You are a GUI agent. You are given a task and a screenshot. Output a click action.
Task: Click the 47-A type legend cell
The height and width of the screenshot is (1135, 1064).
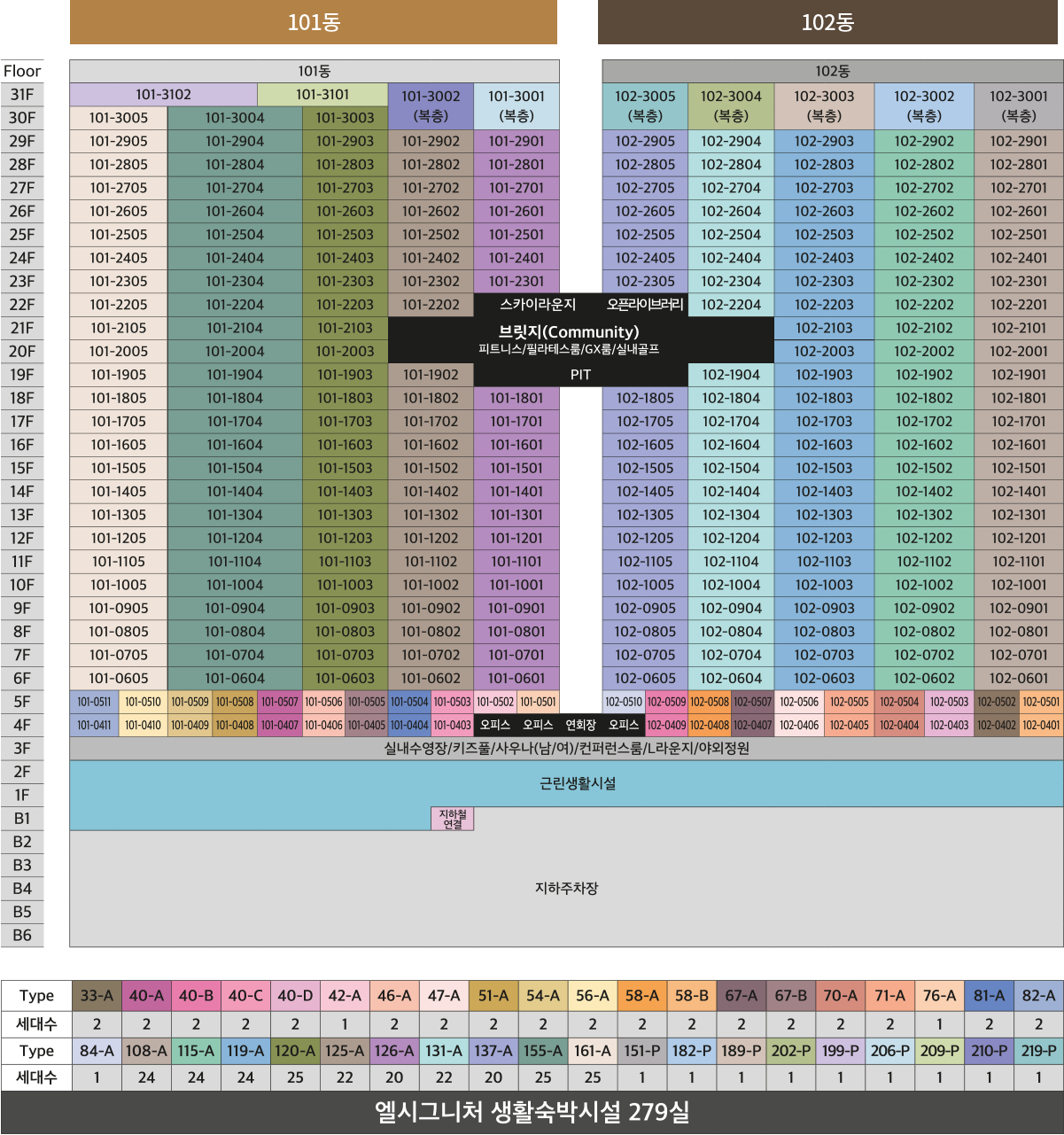tap(444, 996)
